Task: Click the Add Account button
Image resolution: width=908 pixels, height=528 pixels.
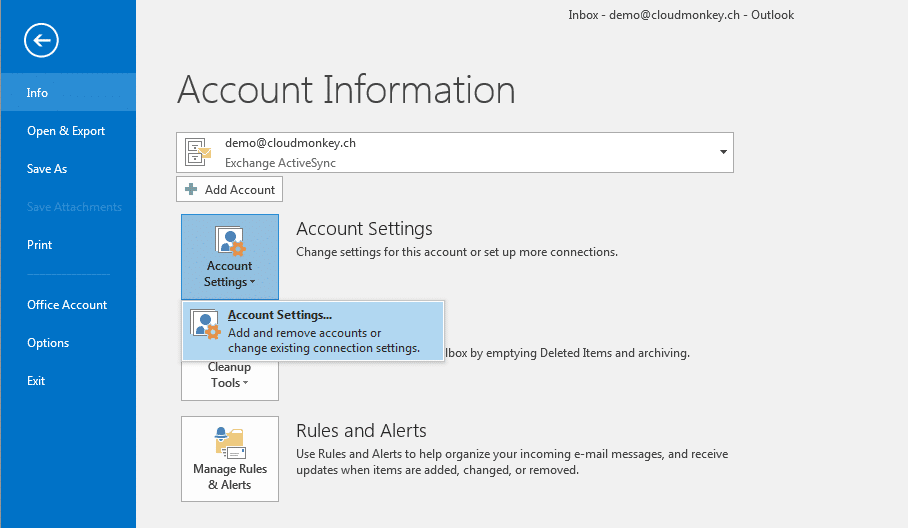Action: click(x=229, y=189)
